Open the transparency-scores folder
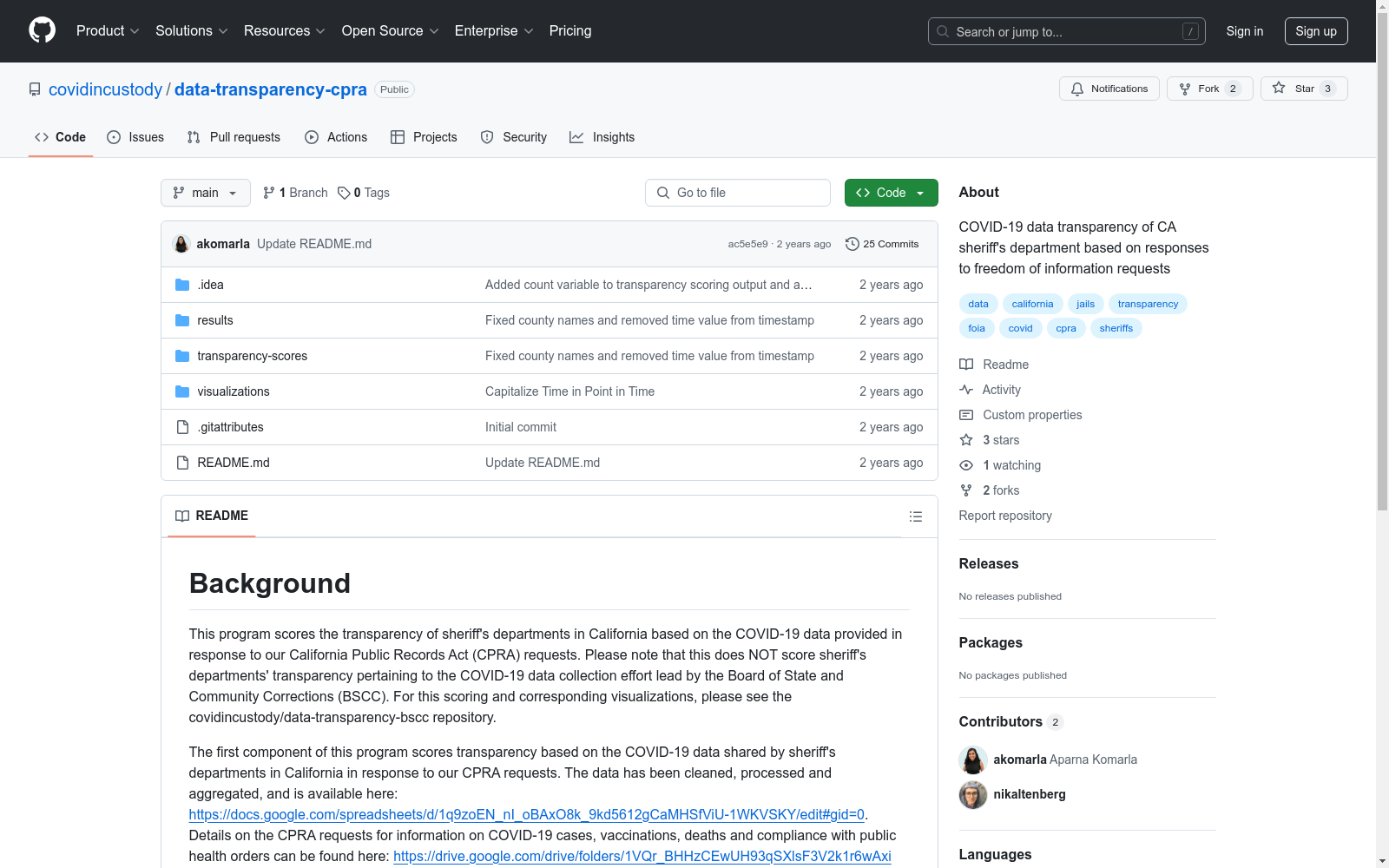 252,356
